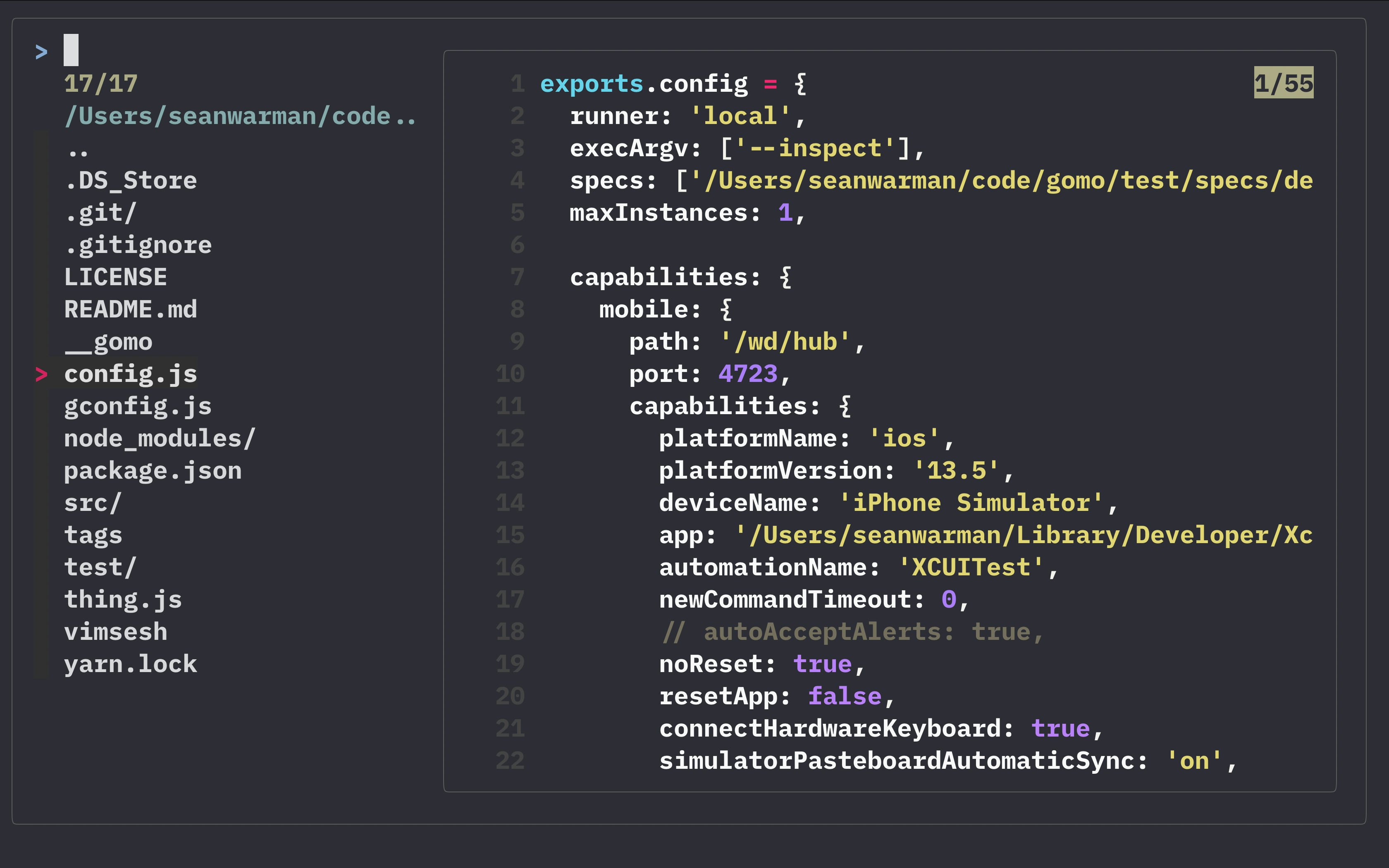The width and height of the screenshot is (1389, 868).
Task: Enter the test/ directory
Action: (x=100, y=567)
